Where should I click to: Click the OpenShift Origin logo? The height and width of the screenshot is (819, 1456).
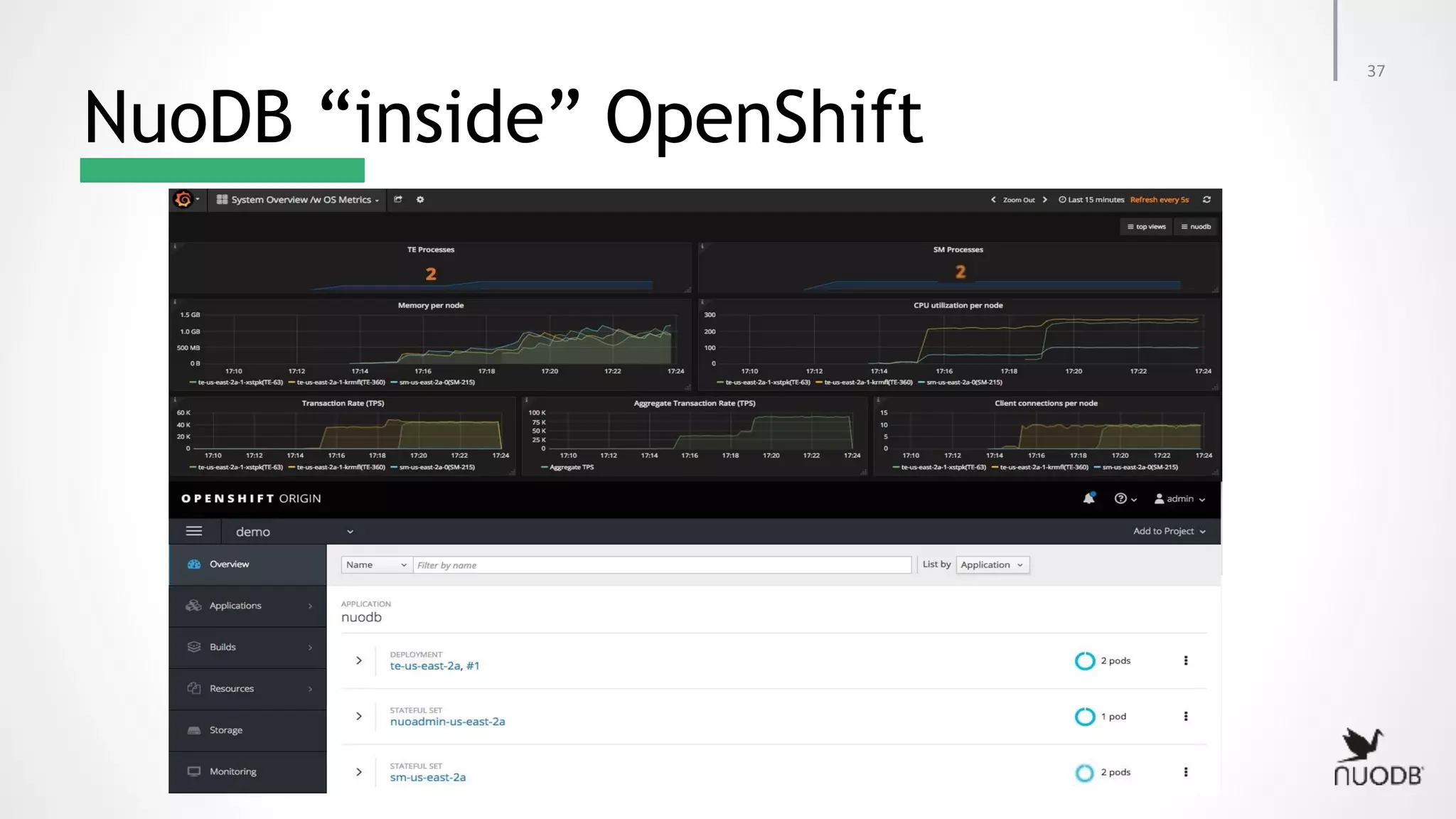(x=251, y=498)
